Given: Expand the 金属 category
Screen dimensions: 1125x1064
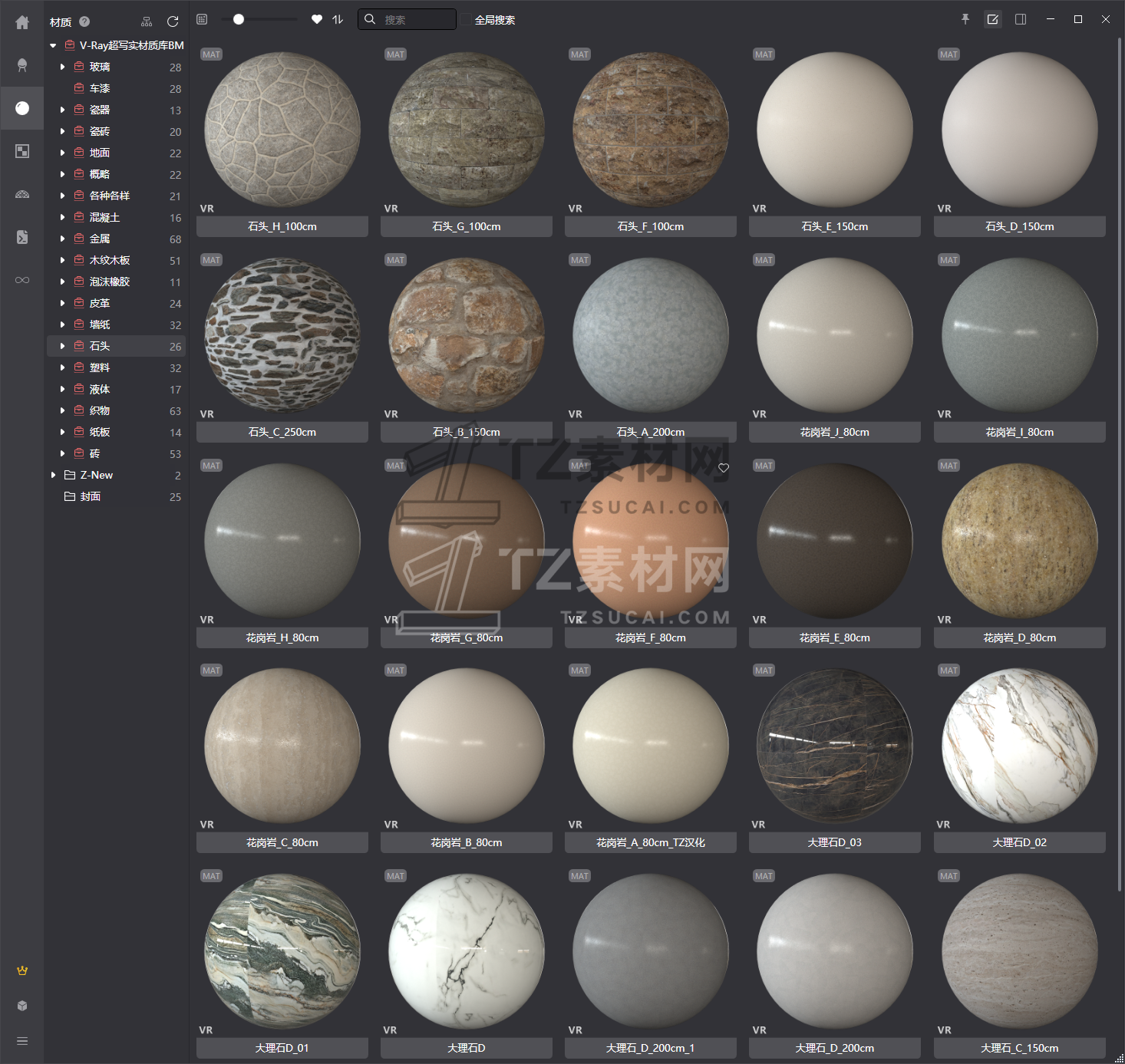Looking at the screenshot, I should tap(62, 239).
